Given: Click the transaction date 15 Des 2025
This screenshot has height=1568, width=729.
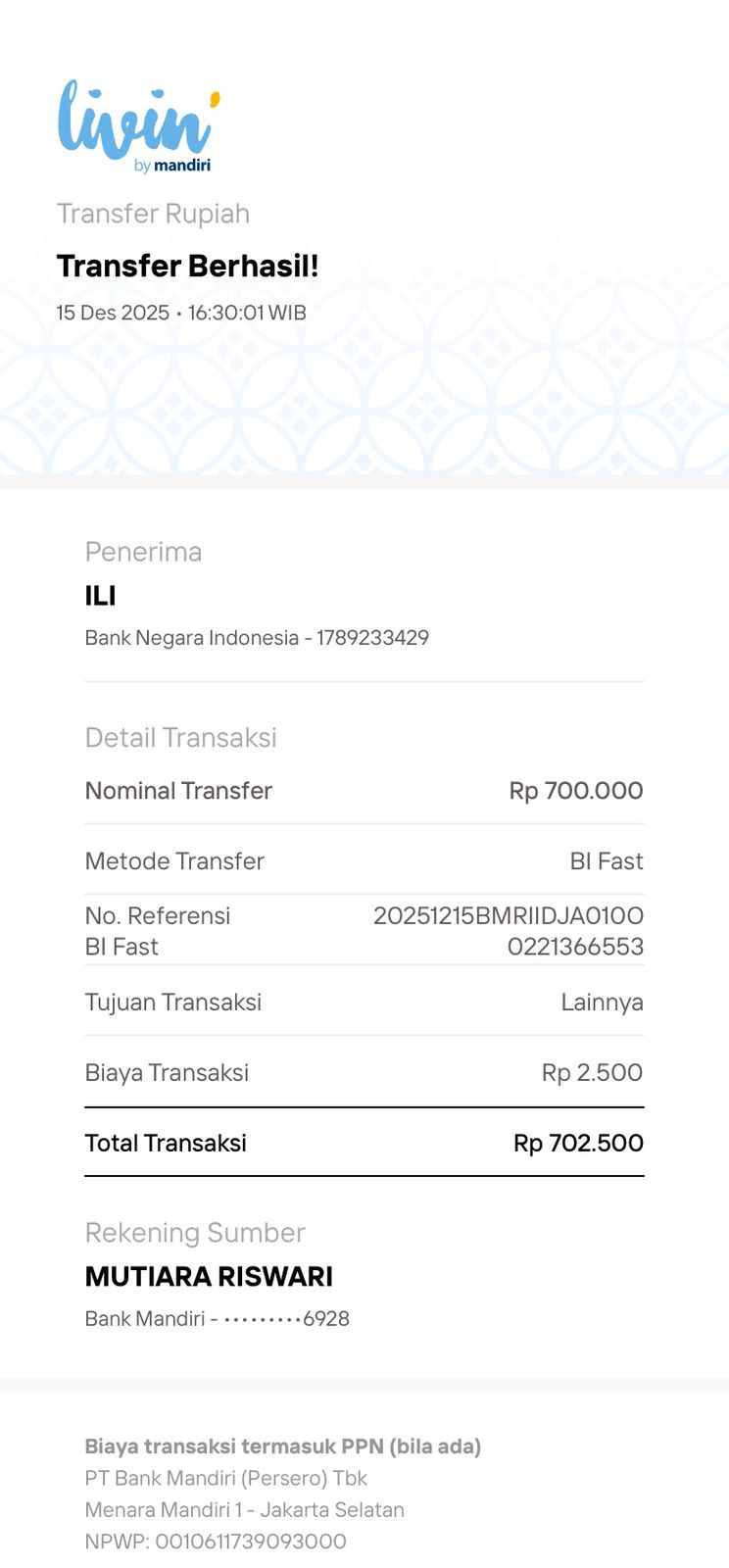Looking at the screenshot, I should 113,313.
